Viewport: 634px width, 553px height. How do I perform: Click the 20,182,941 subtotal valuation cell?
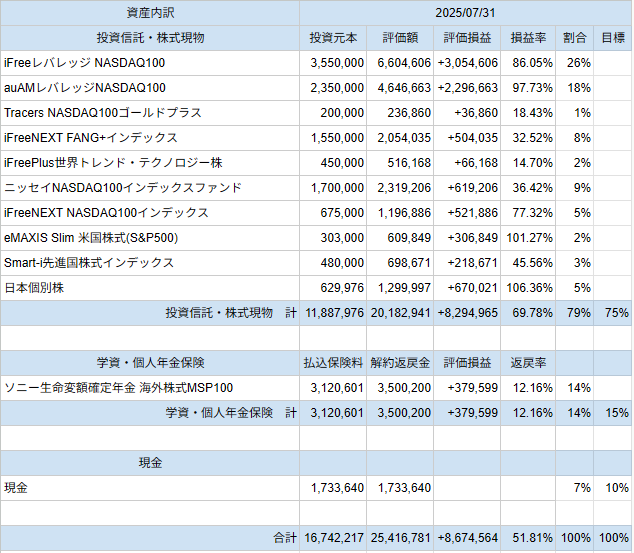coord(400,313)
